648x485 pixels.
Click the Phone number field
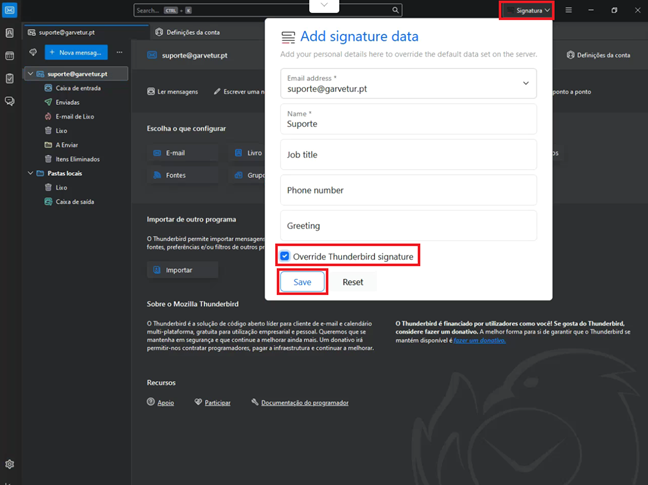click(x=408, y=190)
